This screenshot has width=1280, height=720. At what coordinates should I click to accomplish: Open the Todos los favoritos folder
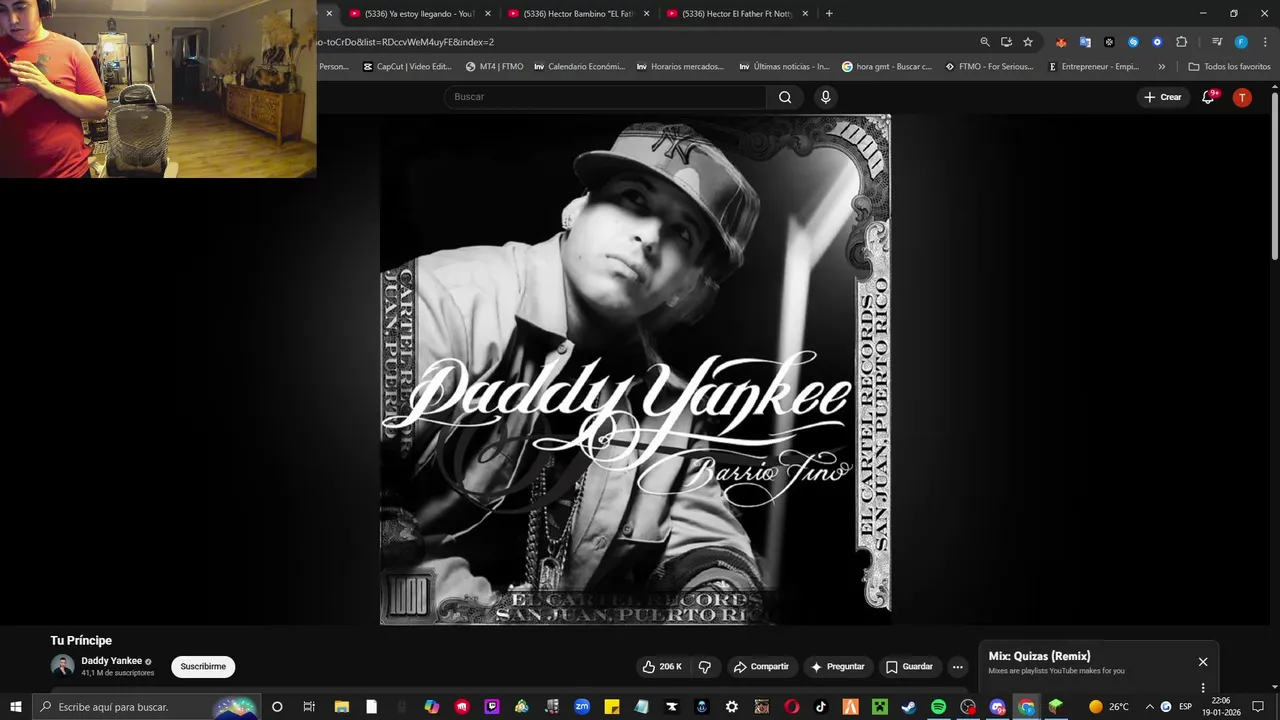tap(1229, 67)
